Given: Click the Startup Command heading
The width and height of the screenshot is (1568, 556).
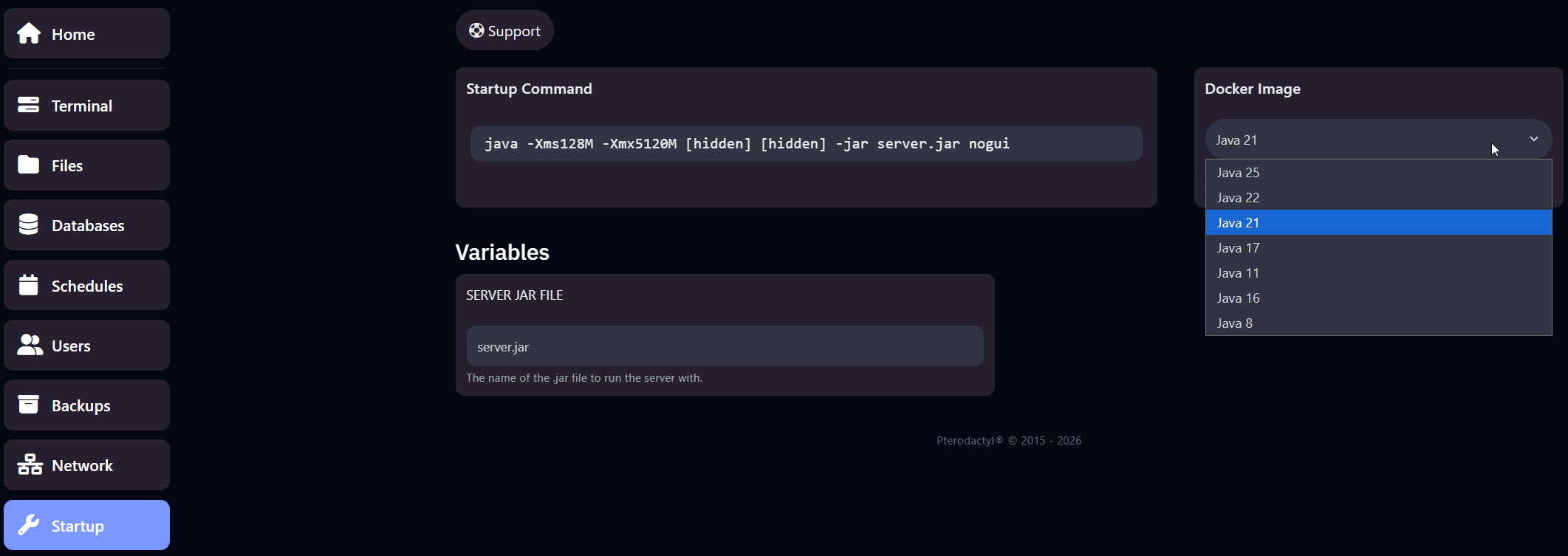Looking at the screenshot, I should [529, 89].
